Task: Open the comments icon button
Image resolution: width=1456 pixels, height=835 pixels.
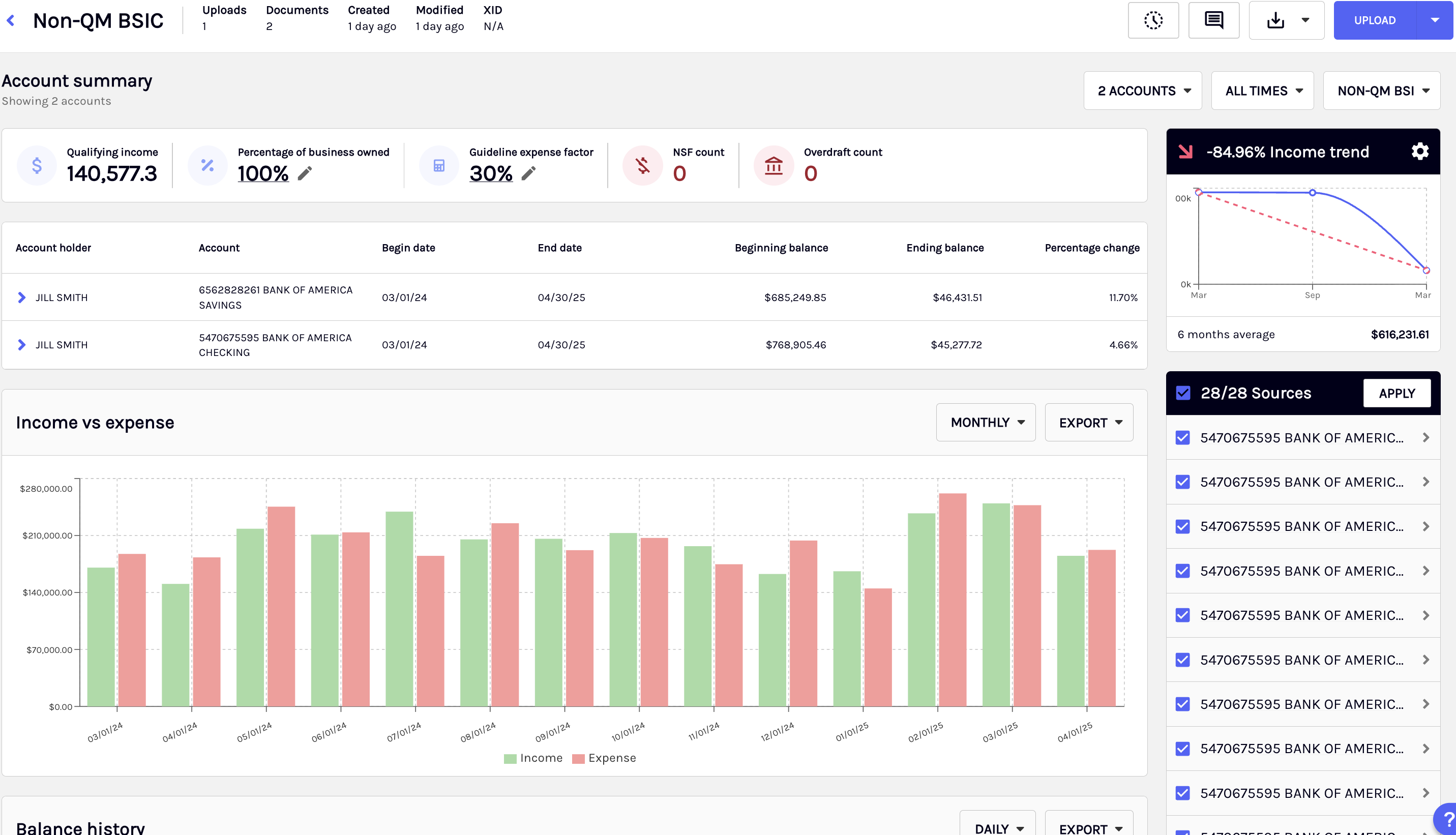Action: (1213, 21)
